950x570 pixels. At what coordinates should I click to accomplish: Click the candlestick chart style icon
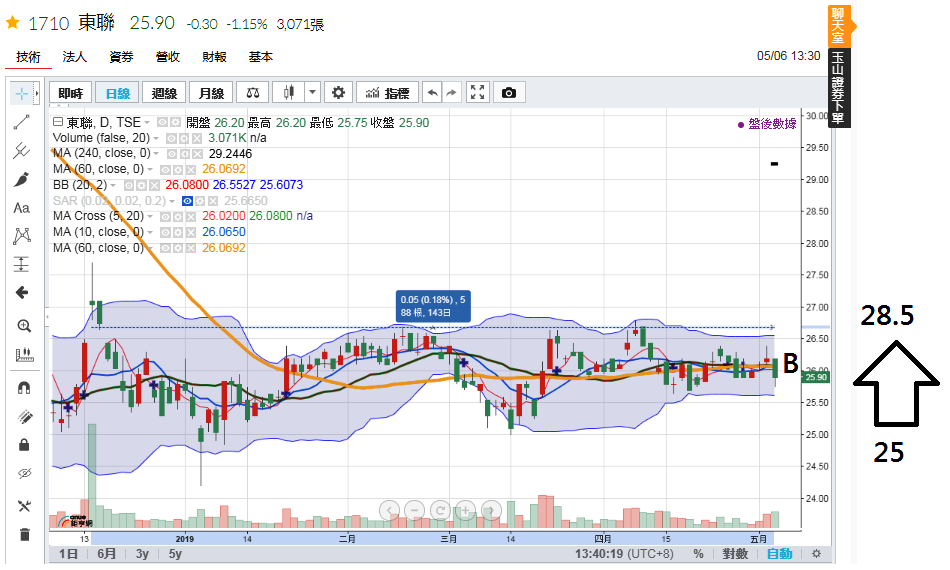pyautogui.click(x=289, y=93)
